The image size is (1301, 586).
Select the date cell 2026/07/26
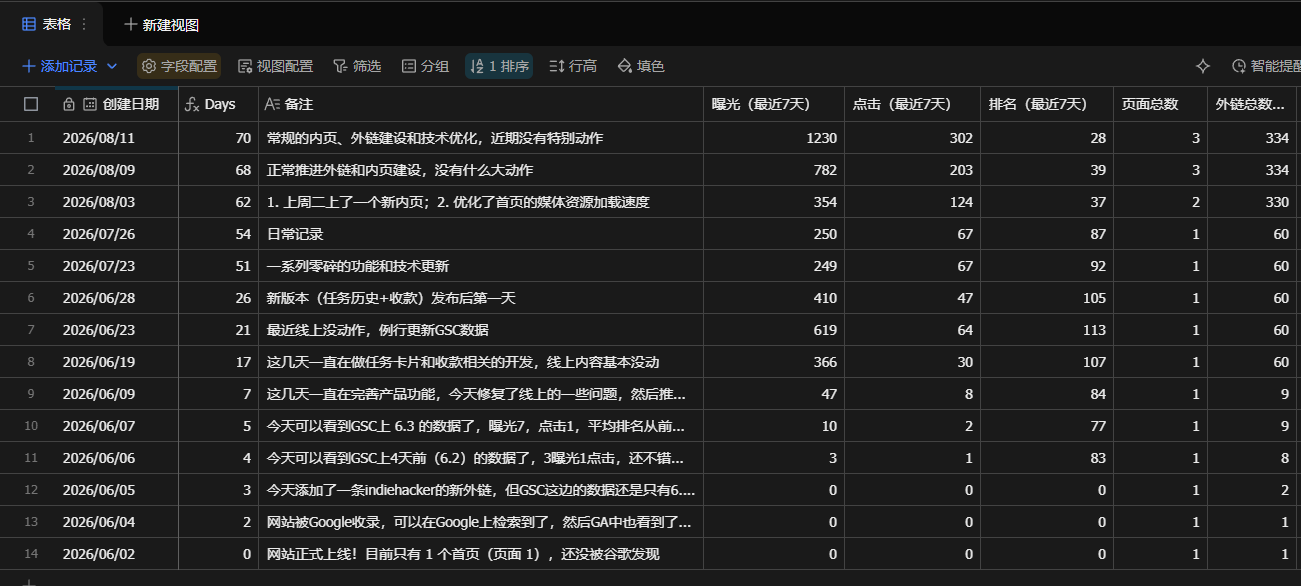(117, 234)
